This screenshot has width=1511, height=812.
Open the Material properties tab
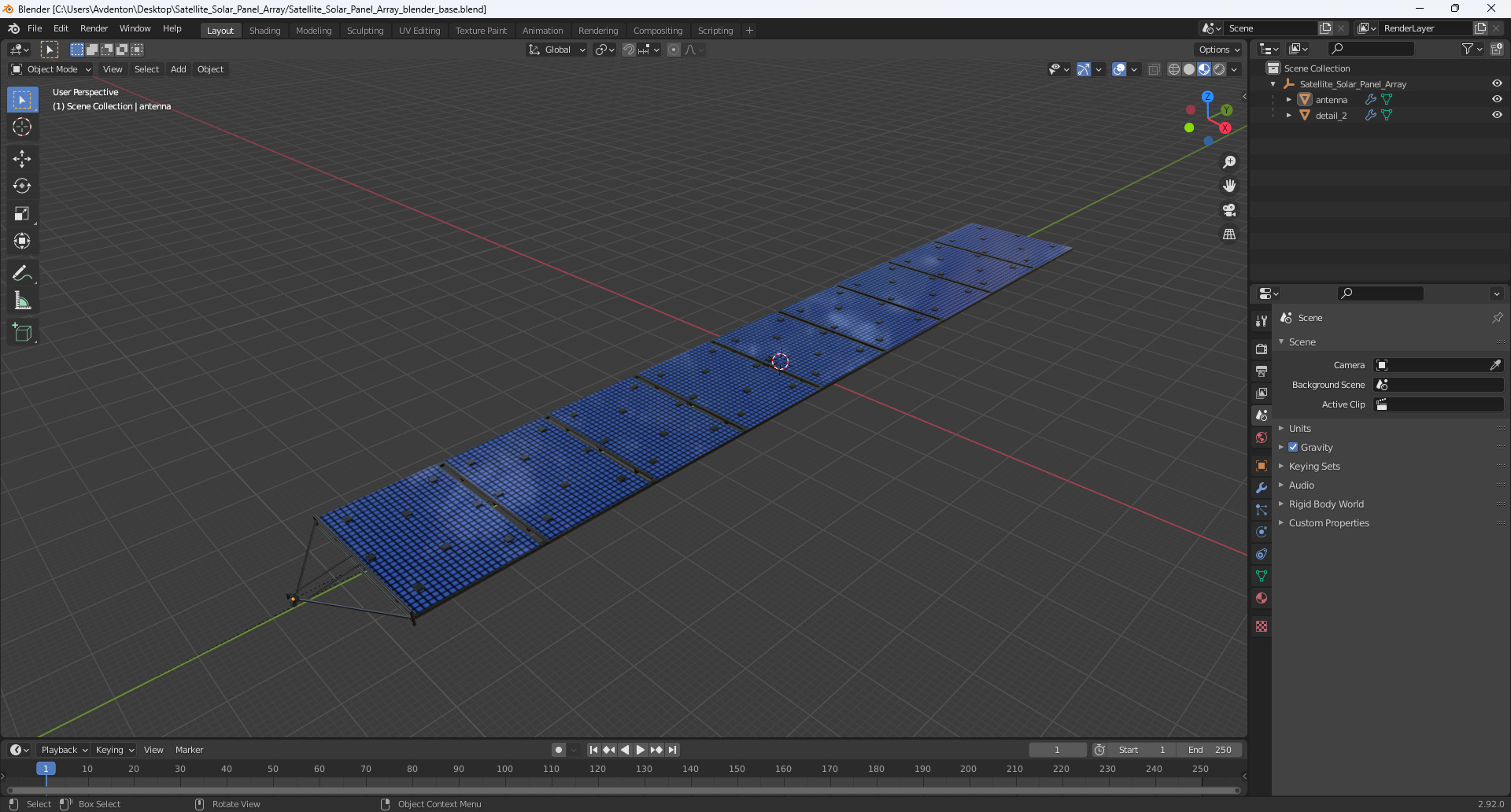click(1262, 598)
